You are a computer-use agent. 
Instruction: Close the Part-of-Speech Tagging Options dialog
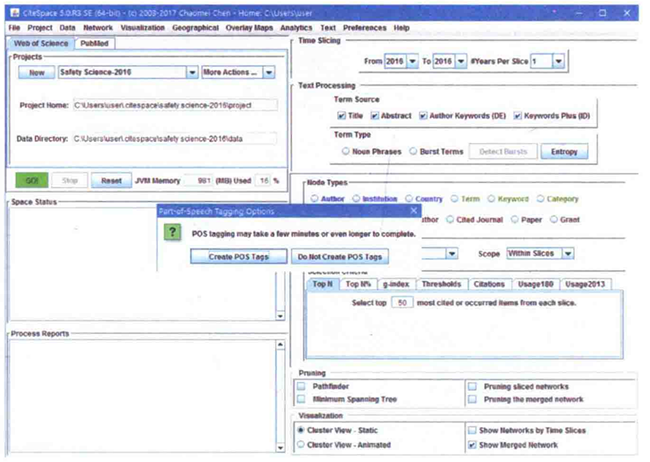(413, 212)
